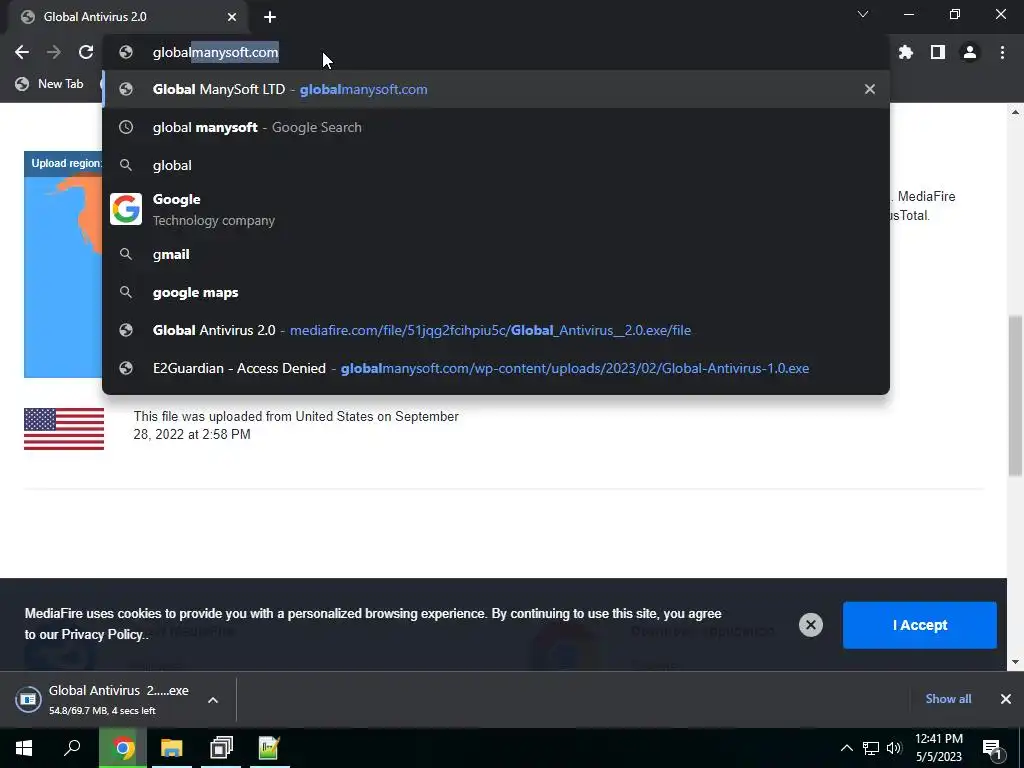Click the scrollbar up arrow
The height and width of the screenshot is (768, 1024).
(1015, 112)
